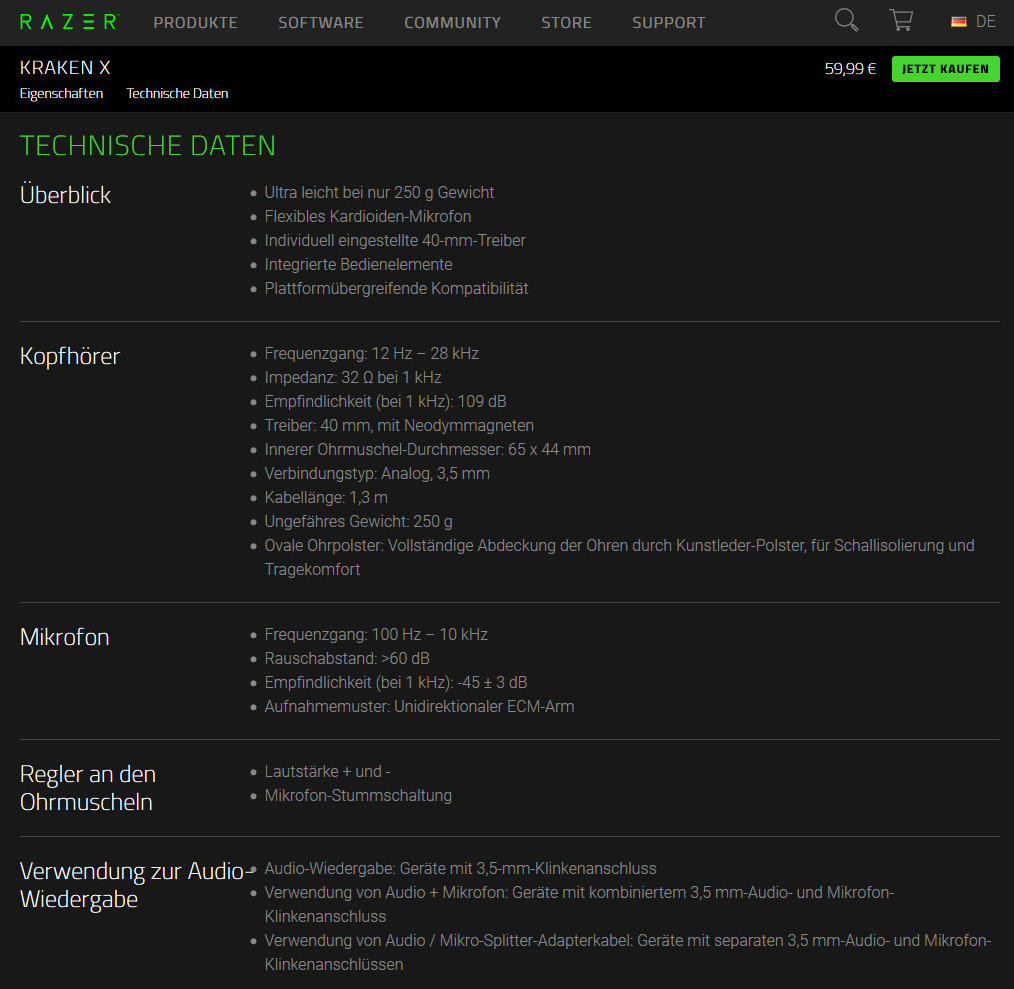This screenshot has height=989, width=1014.
Task: Open the SUPPORT menu
Action: coord(669,23)
